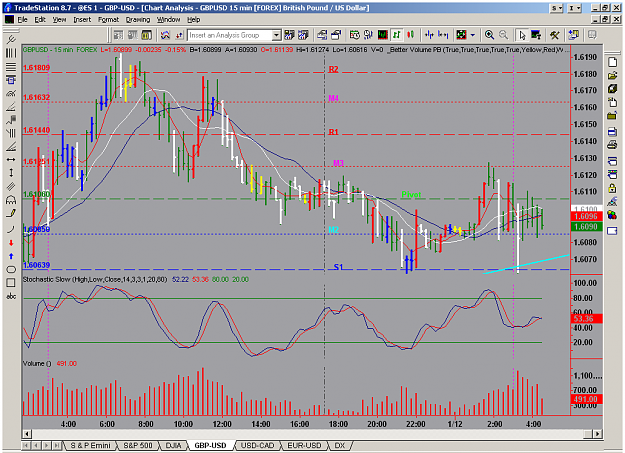Select the horizontal double-arrow measure tool

11,160
